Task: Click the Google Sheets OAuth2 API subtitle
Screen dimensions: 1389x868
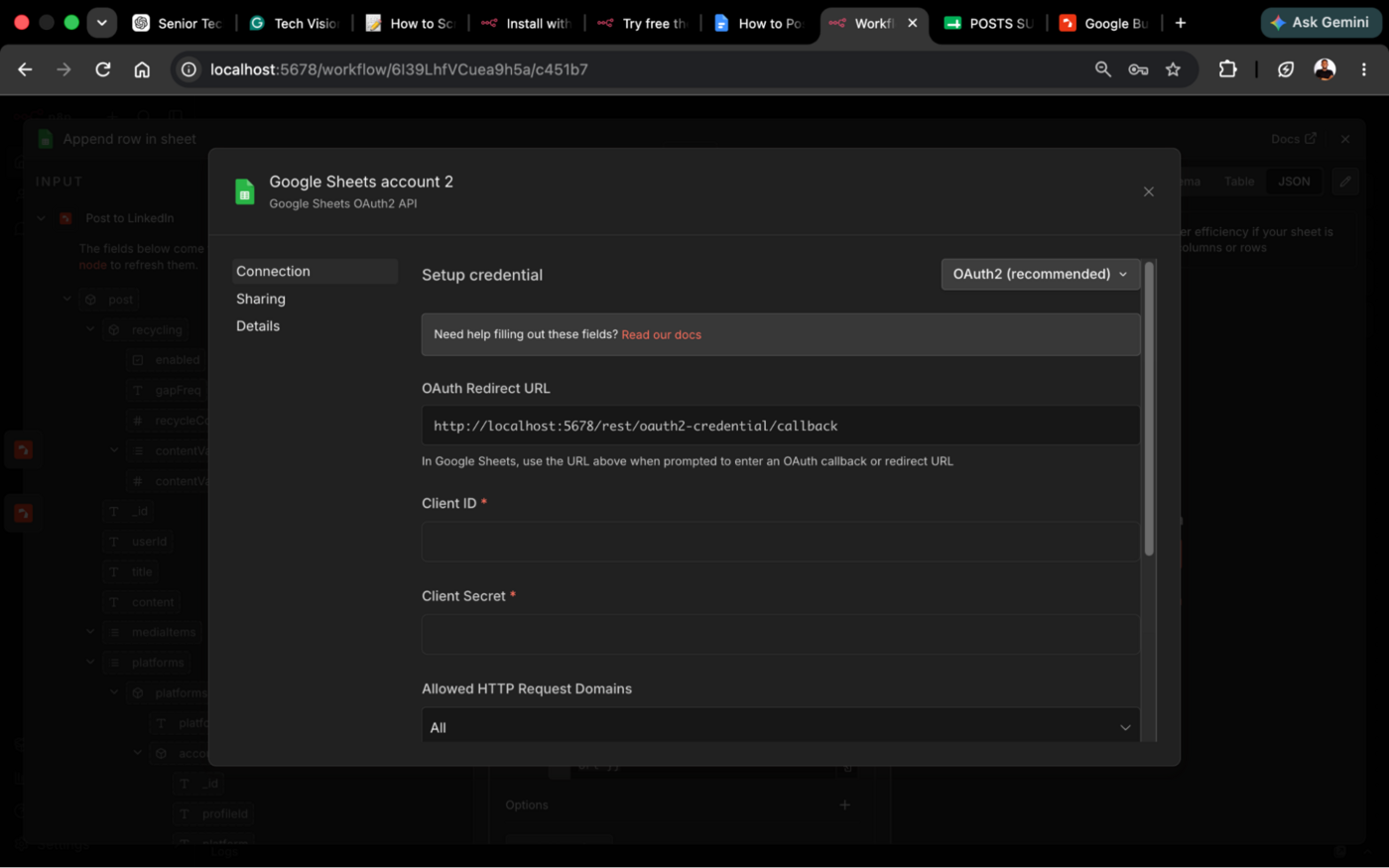Action: (x=343, y=203)
